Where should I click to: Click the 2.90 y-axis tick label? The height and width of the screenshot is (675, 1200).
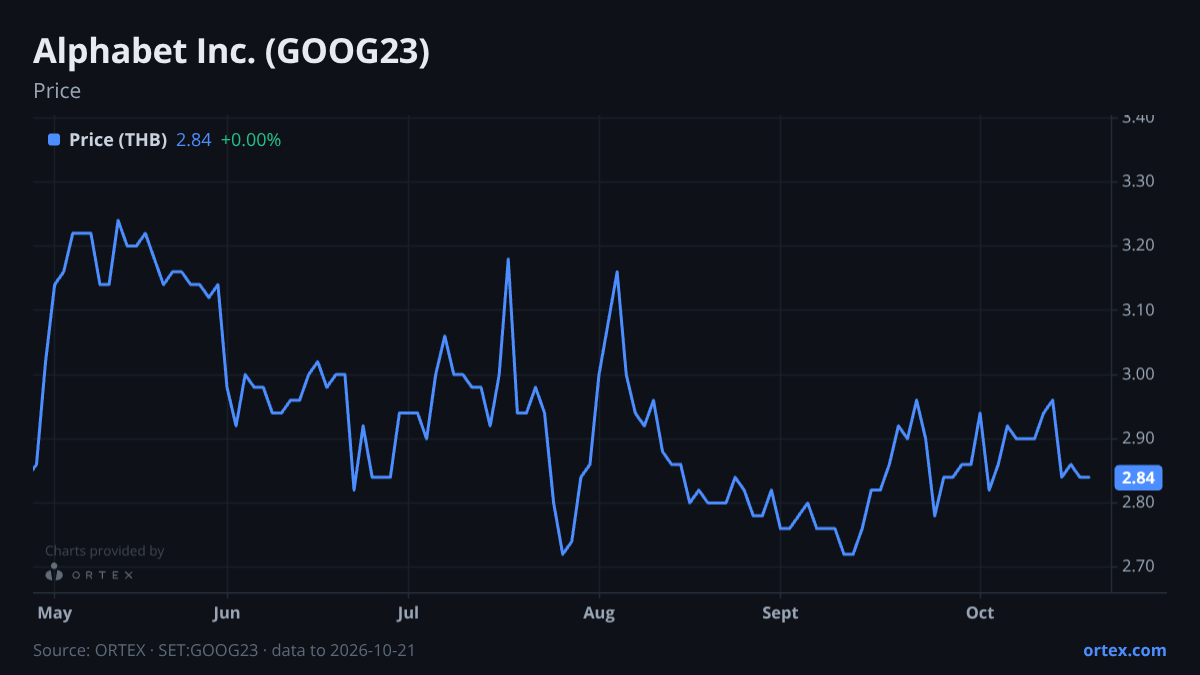click(1139, 438)
